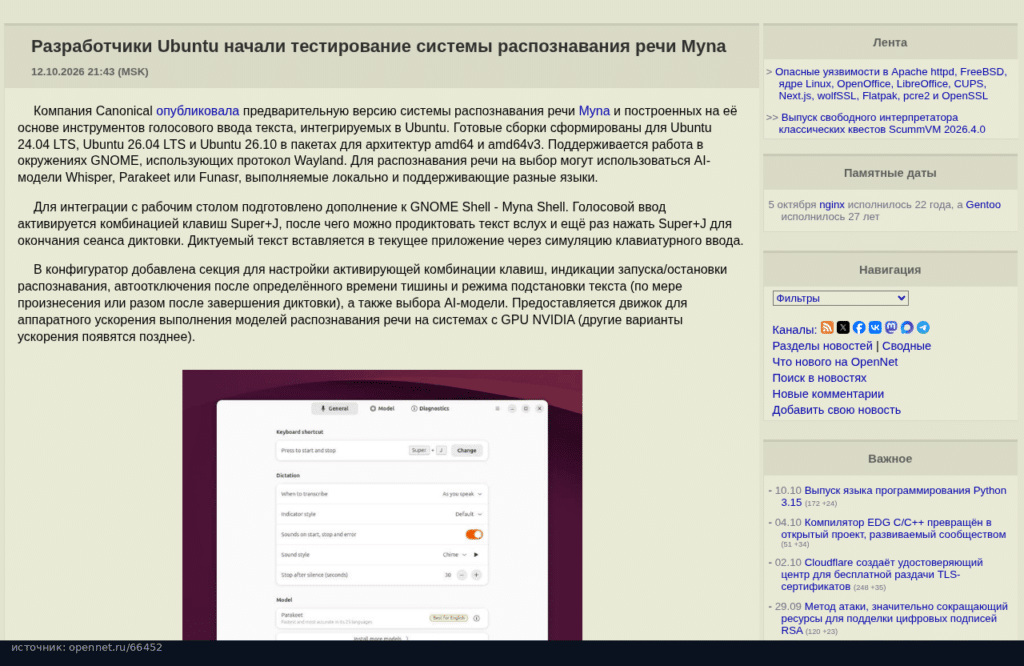
Task: Click the Каналы: label link
Action: 794,330
